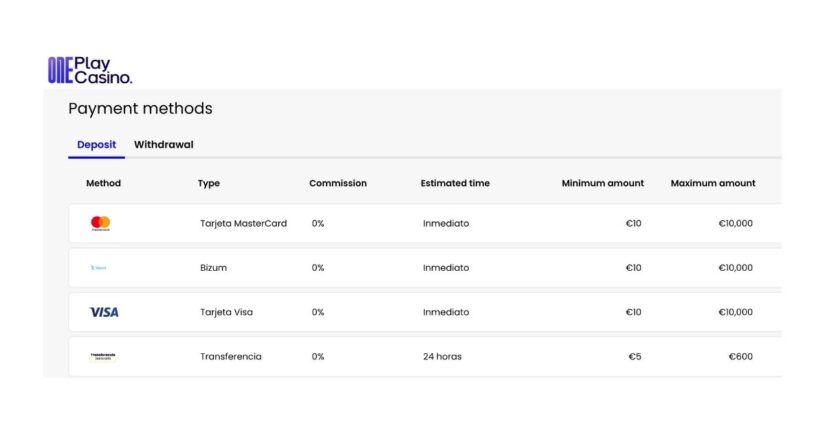Select the Bizum payment type text
The width and height of the screenshot is (825, 433).
point(215,268)
